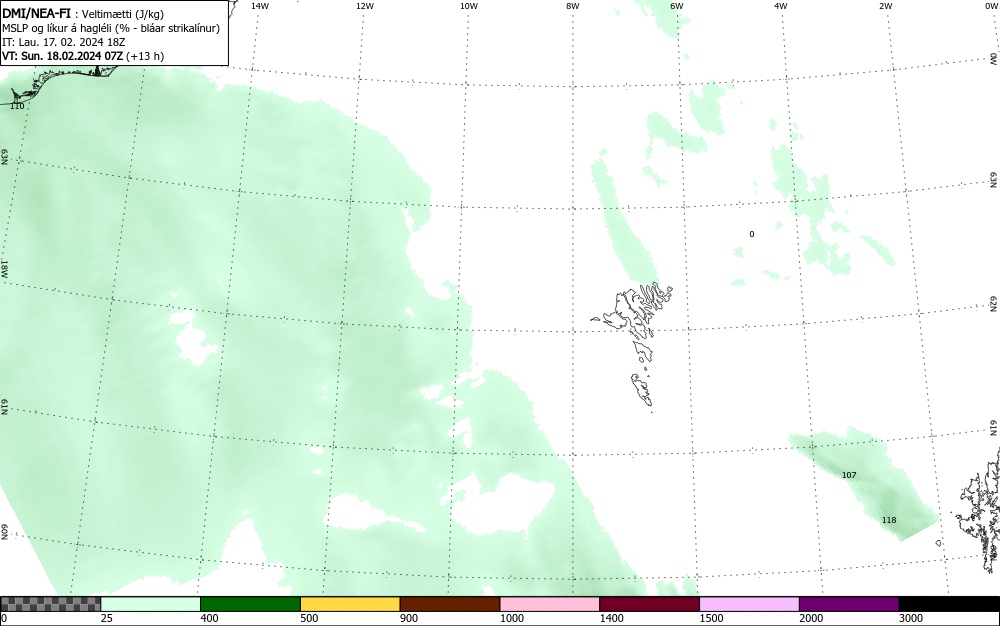Click the legend value "1400"
This screenshot has height=626, width=1000.
point(612,618)
